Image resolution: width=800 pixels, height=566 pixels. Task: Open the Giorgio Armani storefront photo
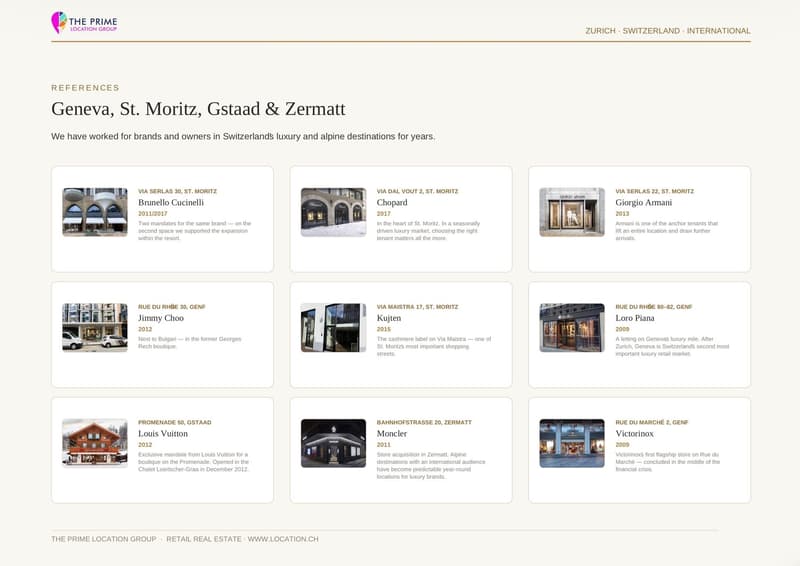[x=572, y=212]
